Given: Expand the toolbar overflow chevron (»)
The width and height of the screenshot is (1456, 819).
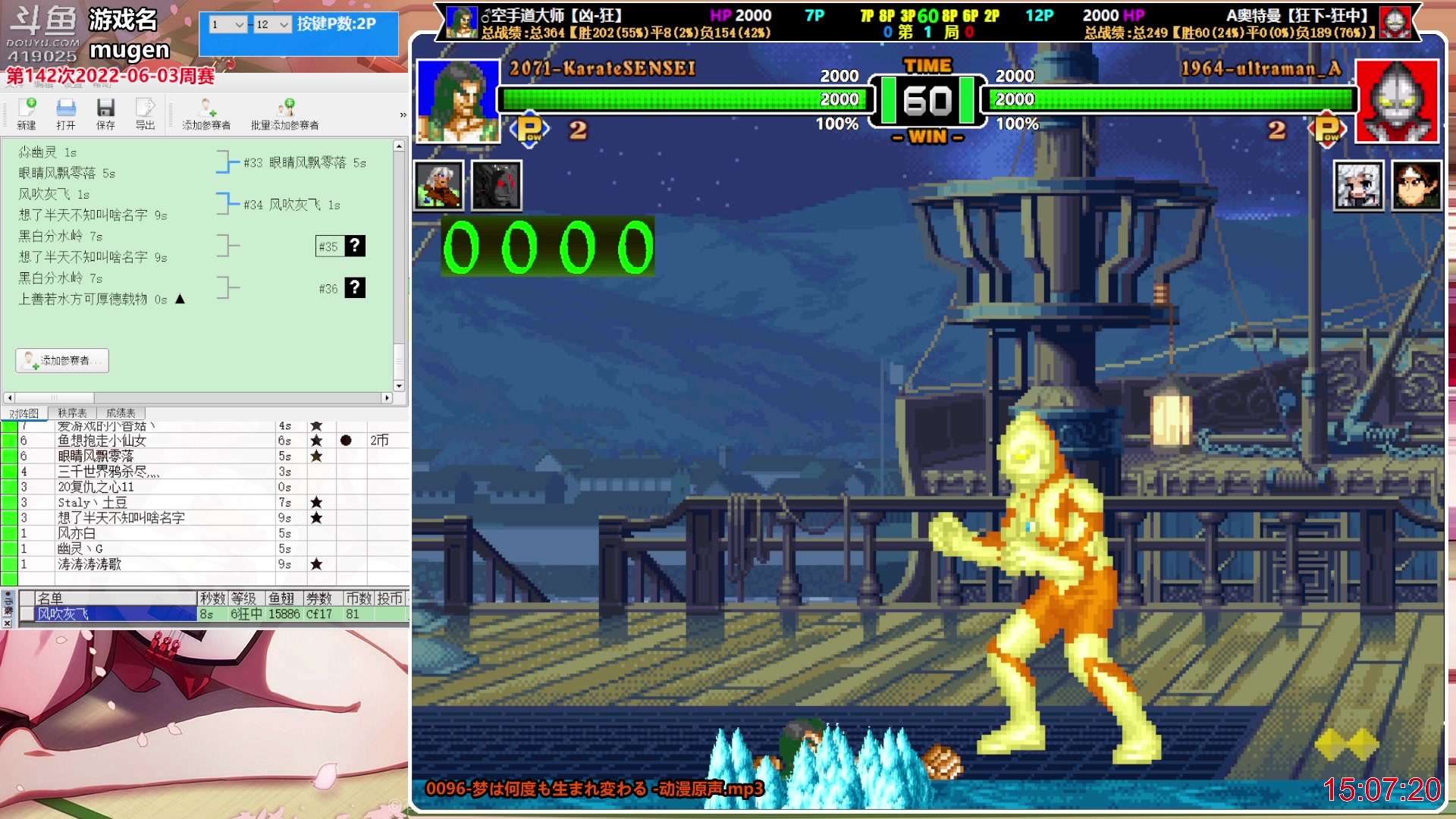Looking at the screenshot, I should pos(403,115).
